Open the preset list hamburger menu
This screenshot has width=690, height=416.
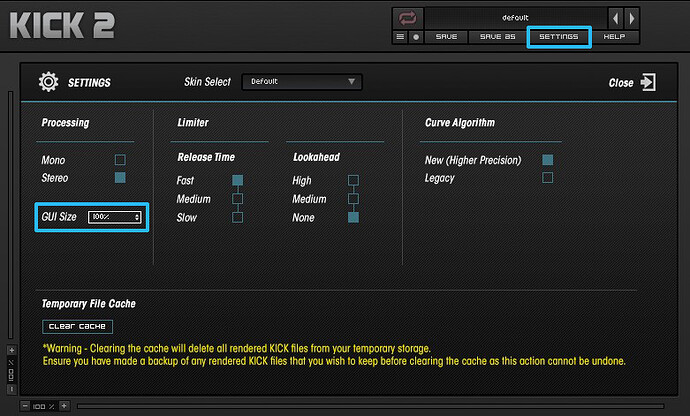point(400,37)
